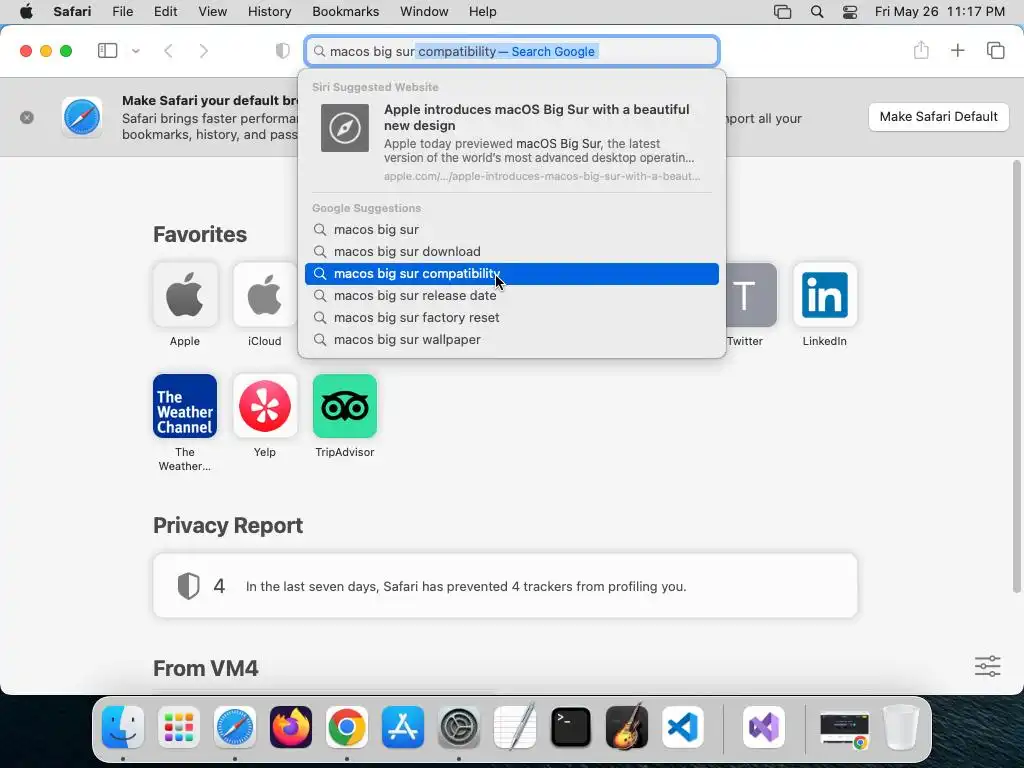
Task: Open System Preferences from the Dock
Action: pyautogui.click(x=459, y=727)
